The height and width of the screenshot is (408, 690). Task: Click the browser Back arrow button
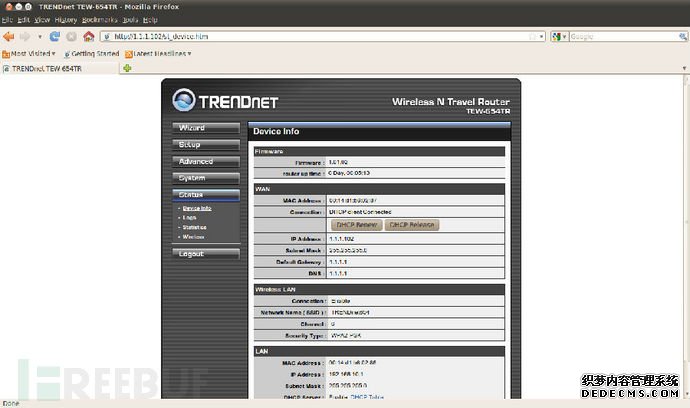coord(8,37)
